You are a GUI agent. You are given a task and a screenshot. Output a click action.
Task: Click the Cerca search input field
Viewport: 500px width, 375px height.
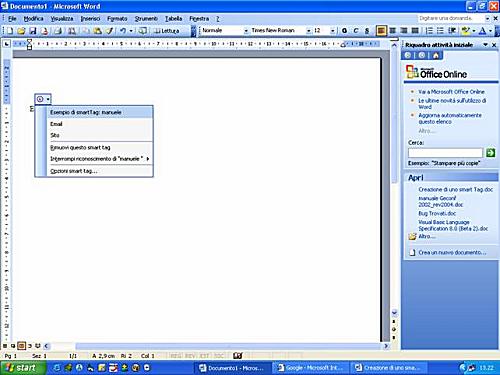[x=445, y=153]
